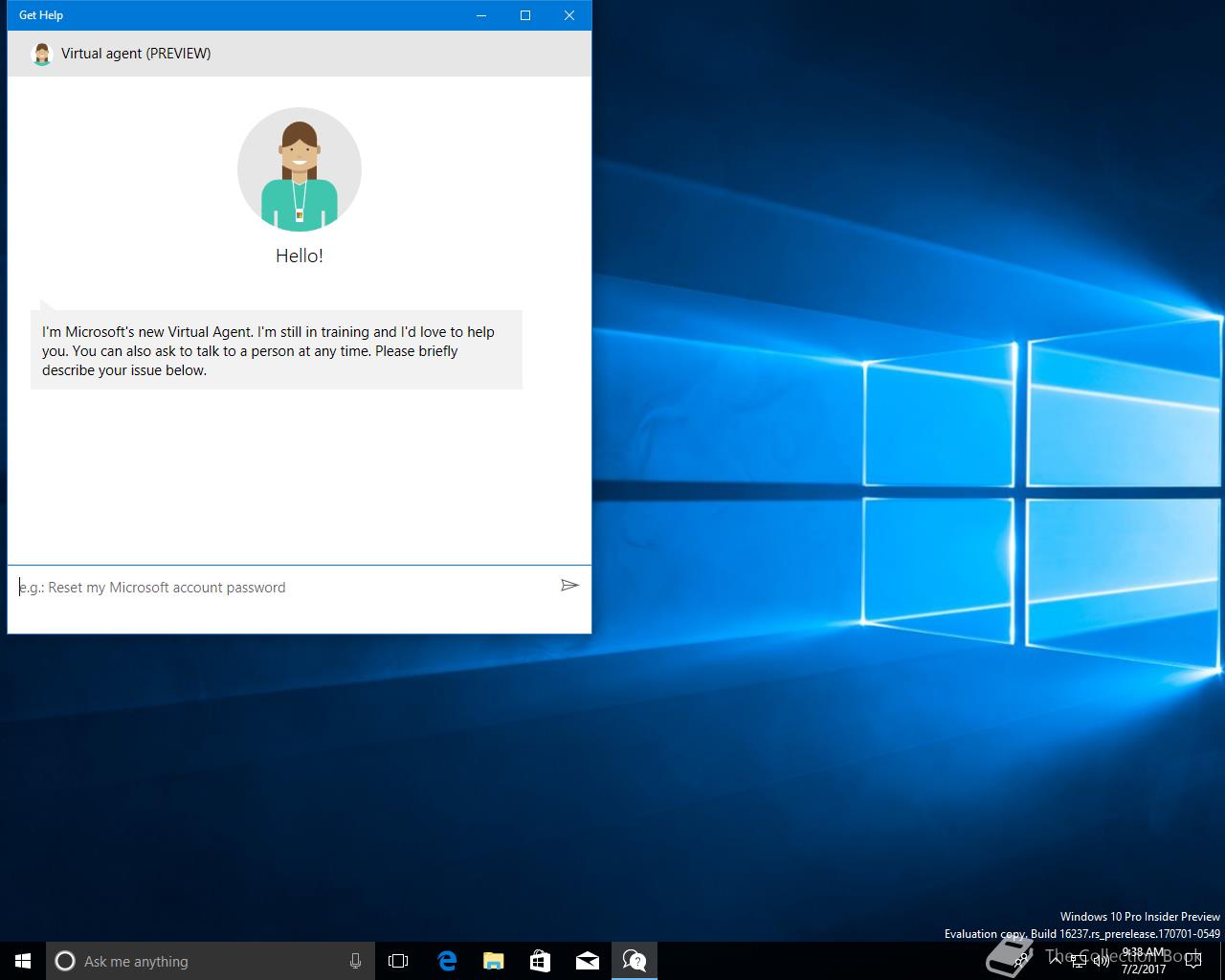1225x980 pixels.
Task: Close the Get Help window
Action: [x=569, y=15]
